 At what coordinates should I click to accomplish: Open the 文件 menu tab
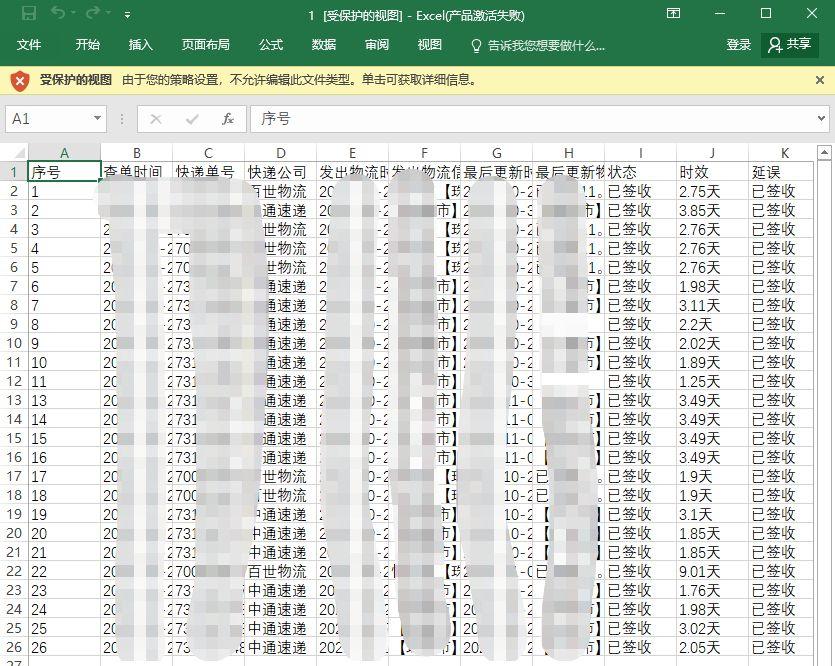(29, 45)
